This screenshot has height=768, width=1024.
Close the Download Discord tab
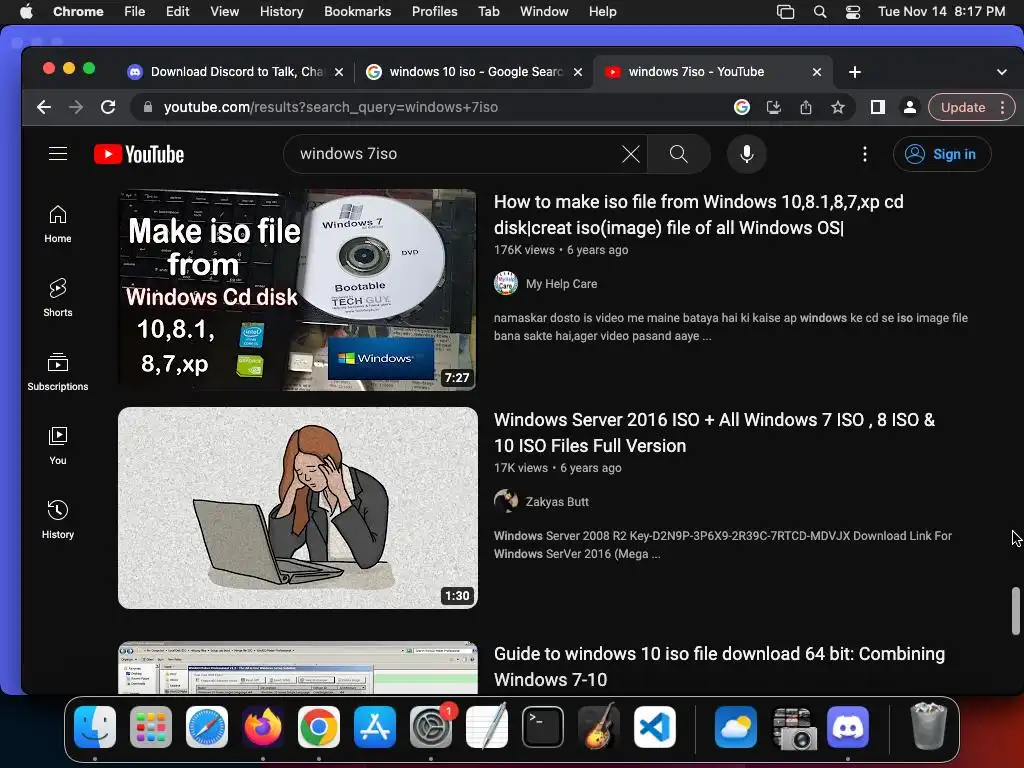coord(339,72)
